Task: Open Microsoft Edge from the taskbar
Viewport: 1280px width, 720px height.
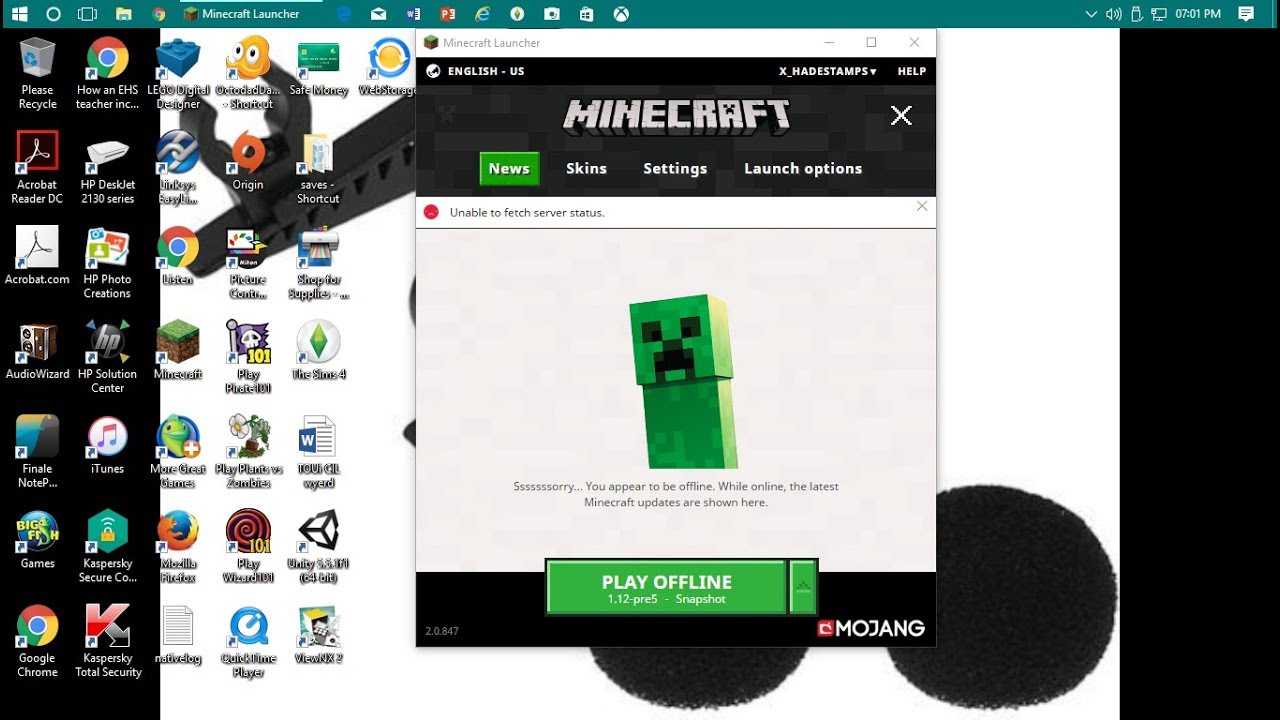Action: [344, 14]
